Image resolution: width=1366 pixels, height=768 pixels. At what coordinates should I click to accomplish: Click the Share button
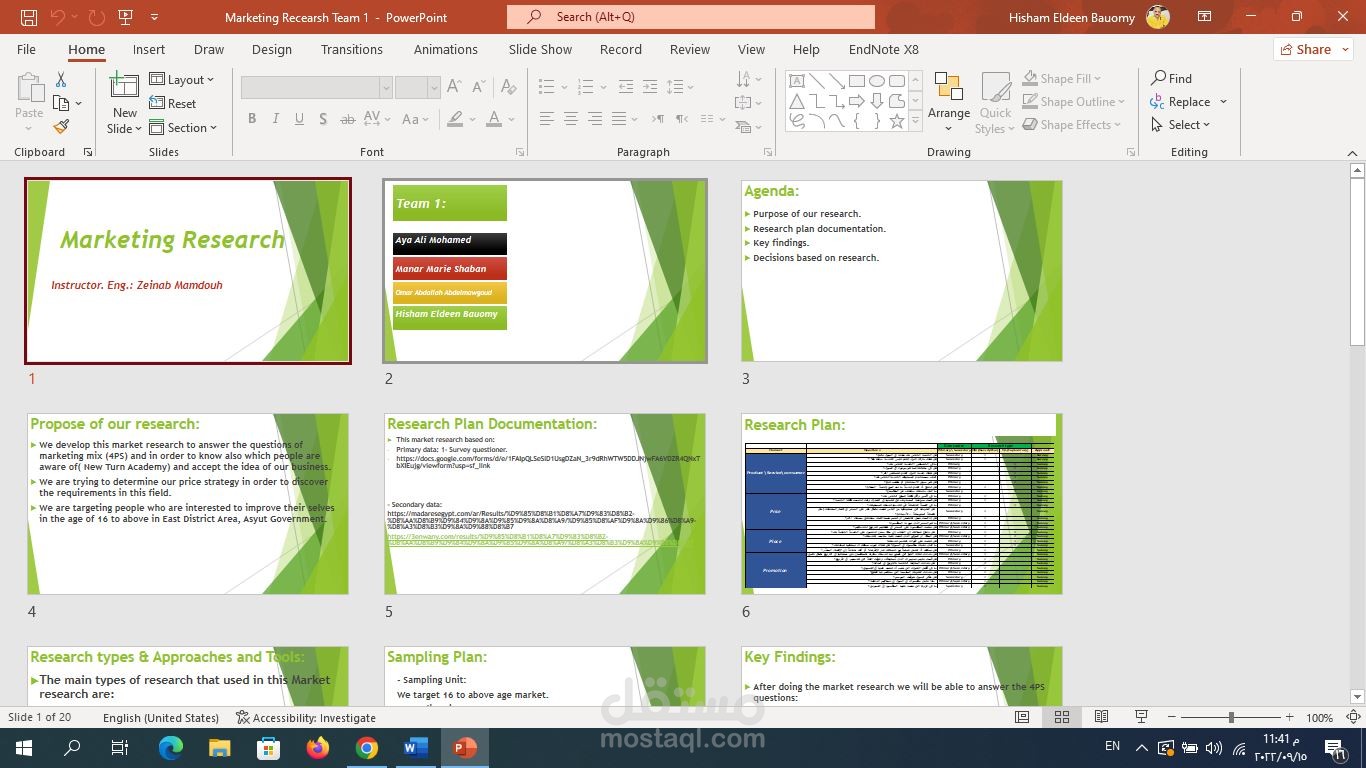point(1312,49)
